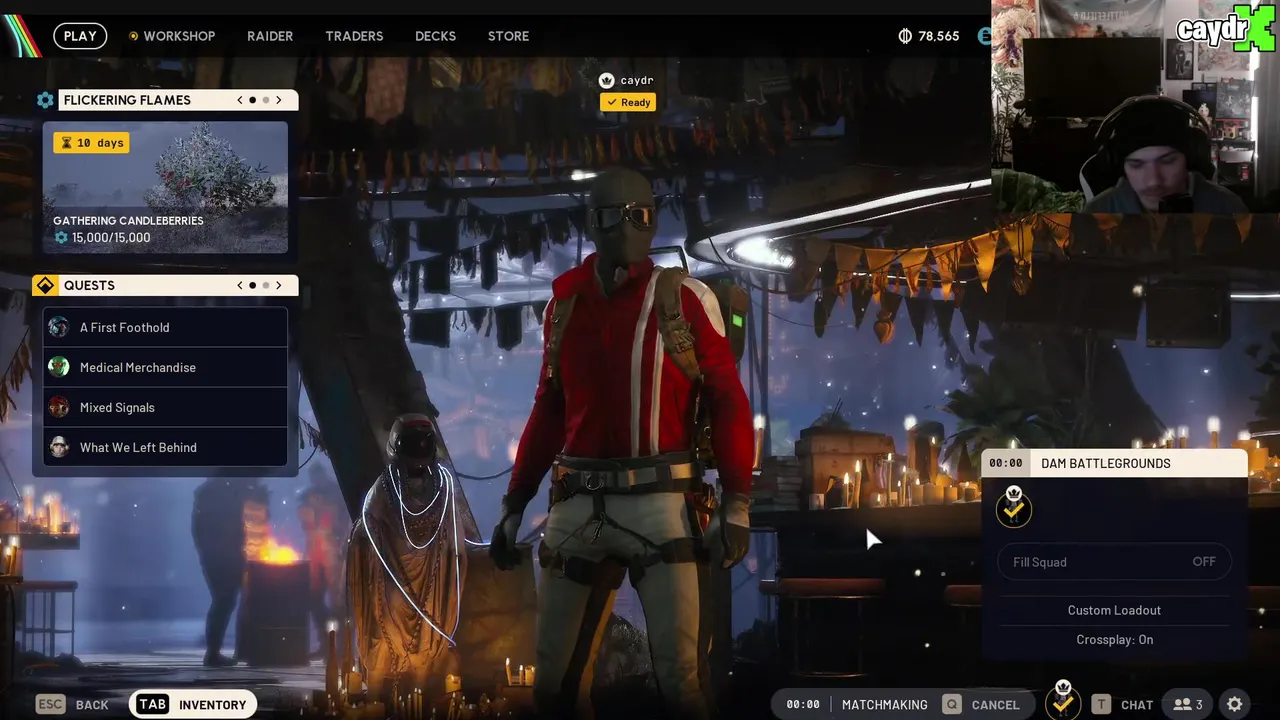Click the 15,000/15,000 progress value
Screen dimensions: 1280x720
tap(111, 238)
